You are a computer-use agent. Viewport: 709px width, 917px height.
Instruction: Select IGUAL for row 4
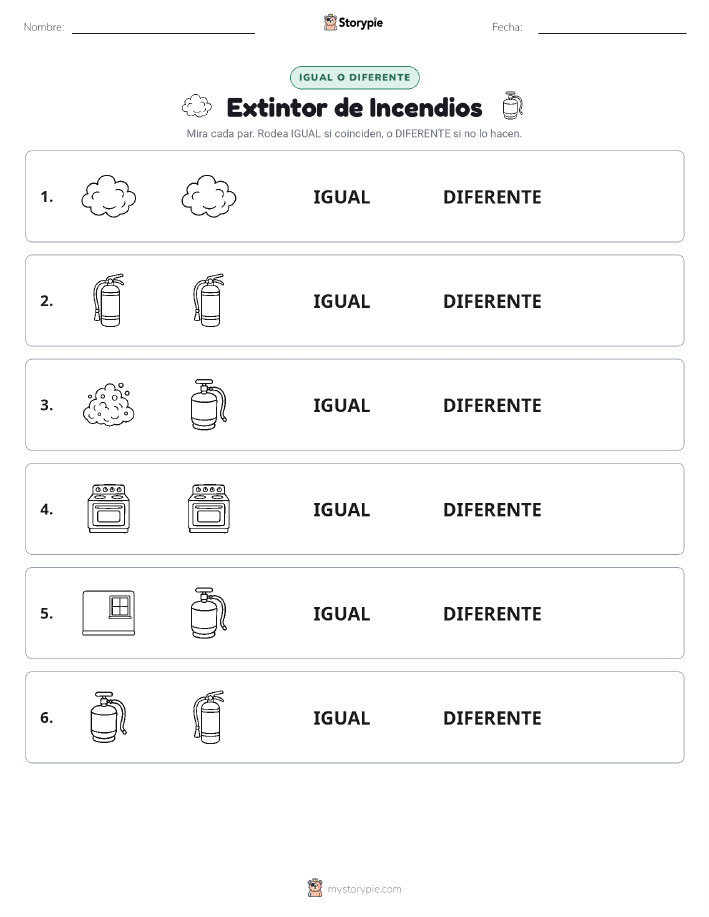tap(342, 509)
